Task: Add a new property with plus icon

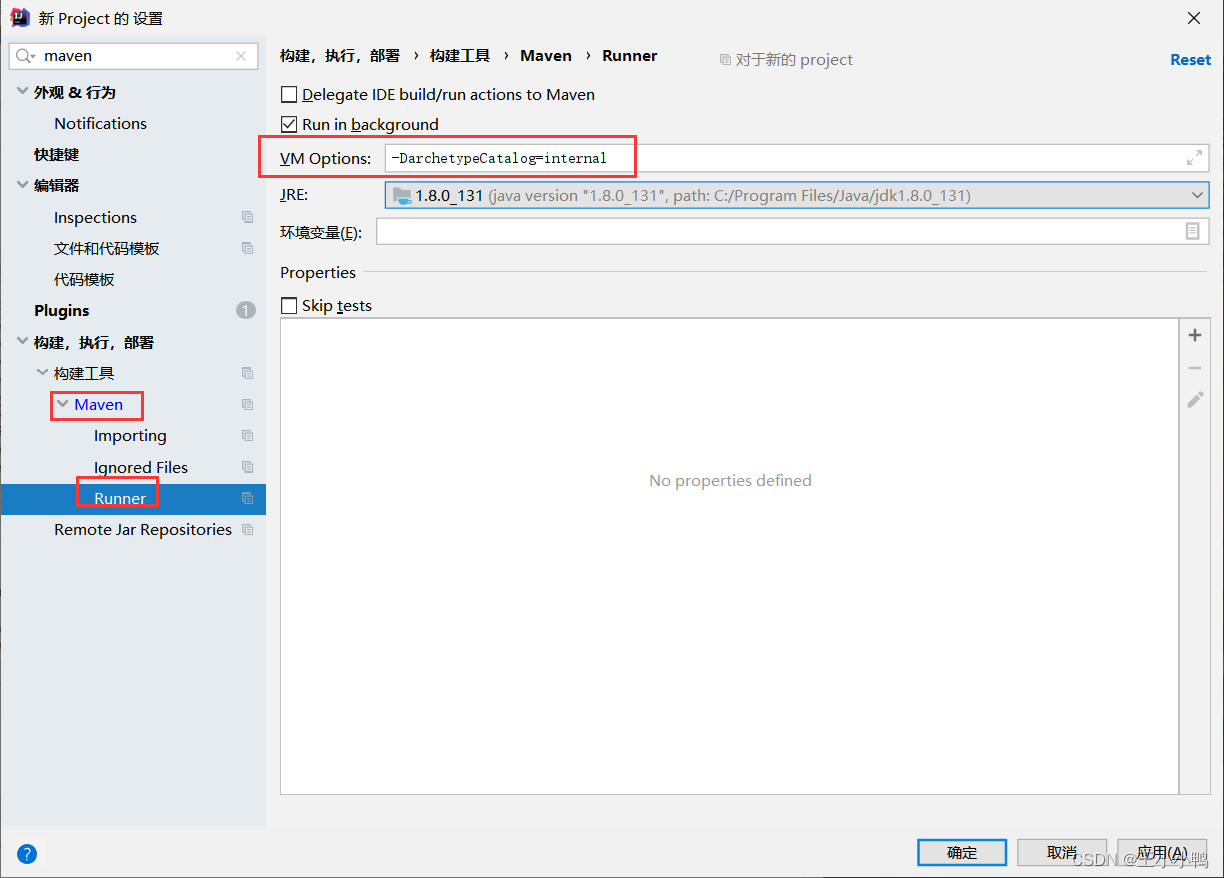Action: [1195, 335]
